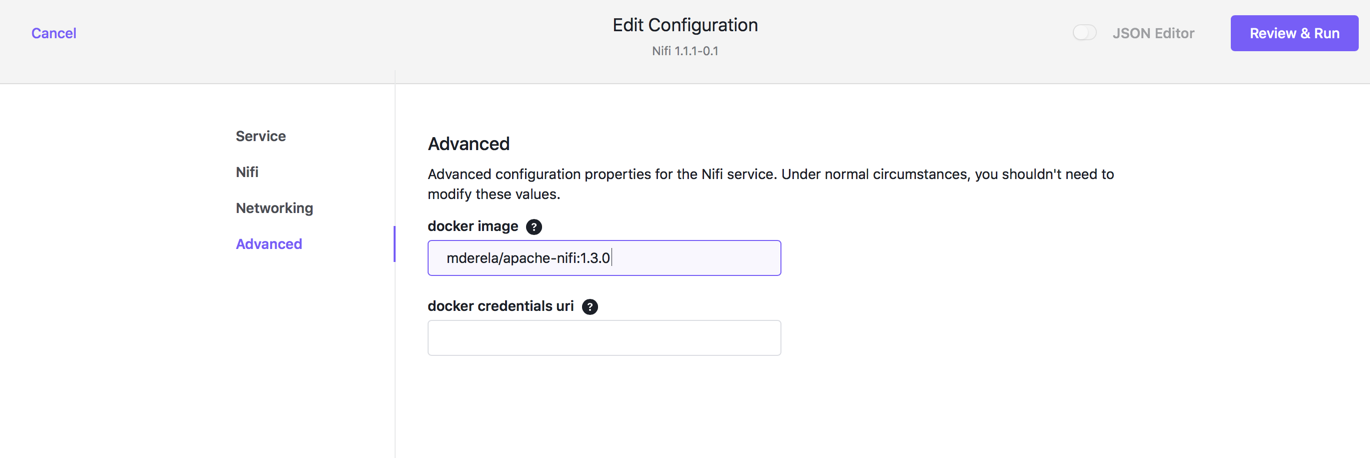
Task: Select the Advanced sidebar item
Action: point(269,244)
